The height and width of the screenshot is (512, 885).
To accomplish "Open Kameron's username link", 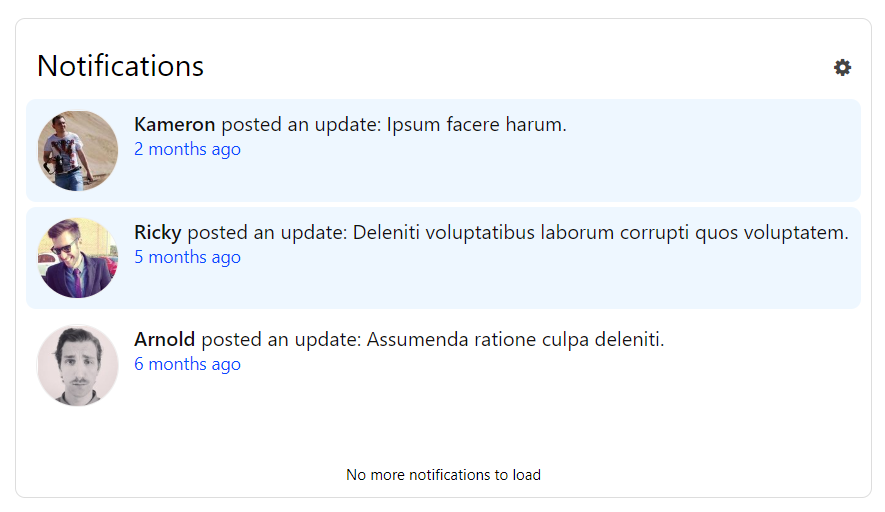I will pos(174,124).
